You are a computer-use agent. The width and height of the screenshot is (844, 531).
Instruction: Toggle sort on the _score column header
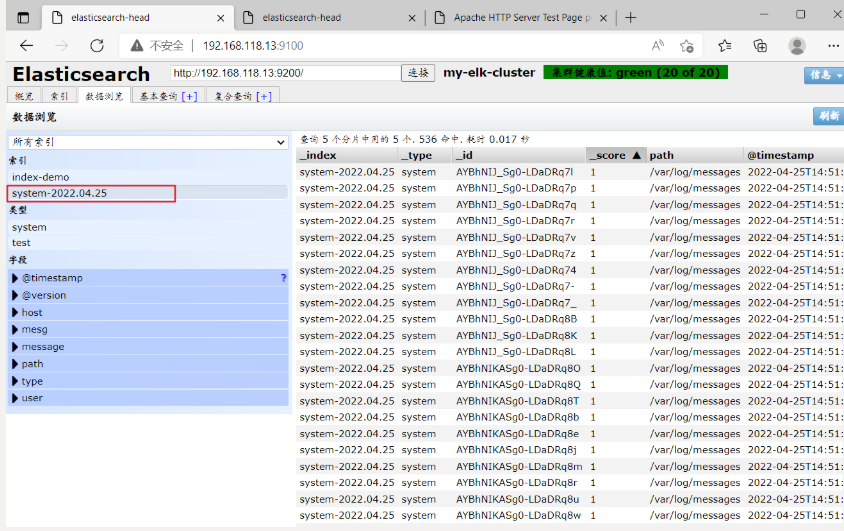[x=615, y=155]
